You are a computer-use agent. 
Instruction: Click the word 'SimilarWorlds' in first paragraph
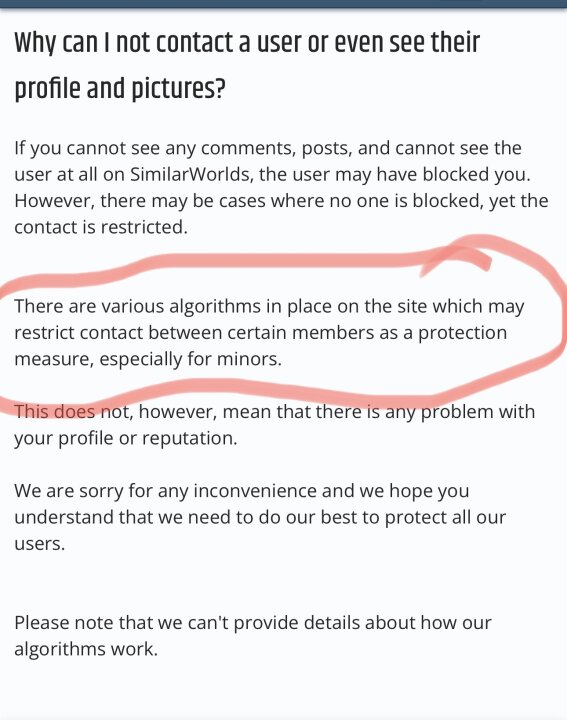(x=191, y=174)
